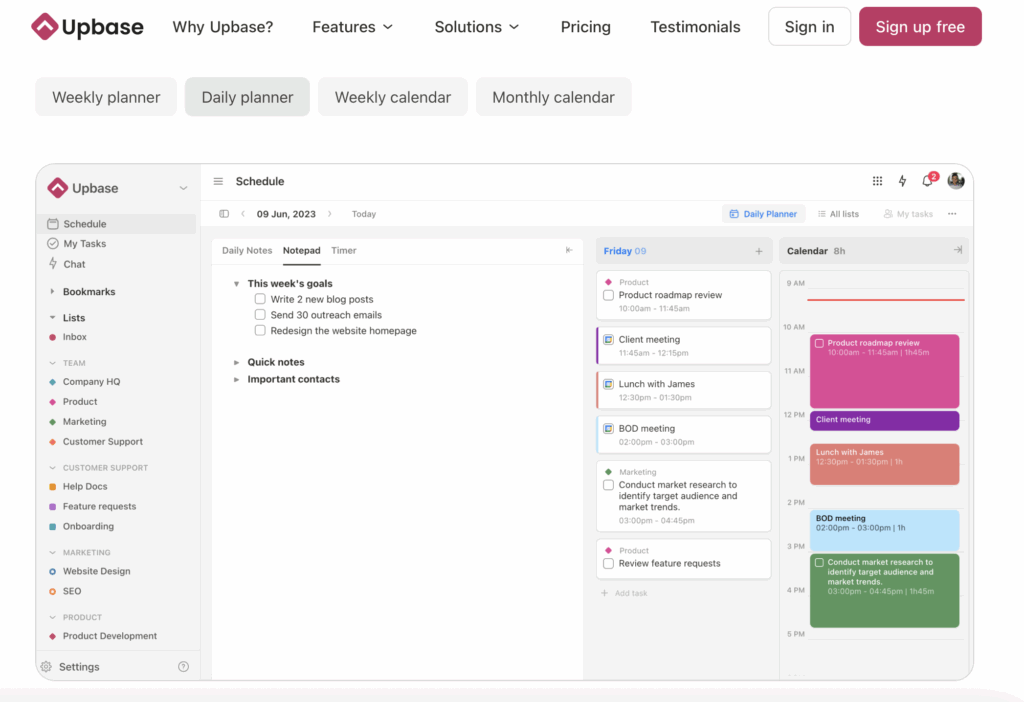Viewport: 1024px width, 702px height.
Task: Collapse the notepad panel with arrow icon
Action: pos(569,250)
